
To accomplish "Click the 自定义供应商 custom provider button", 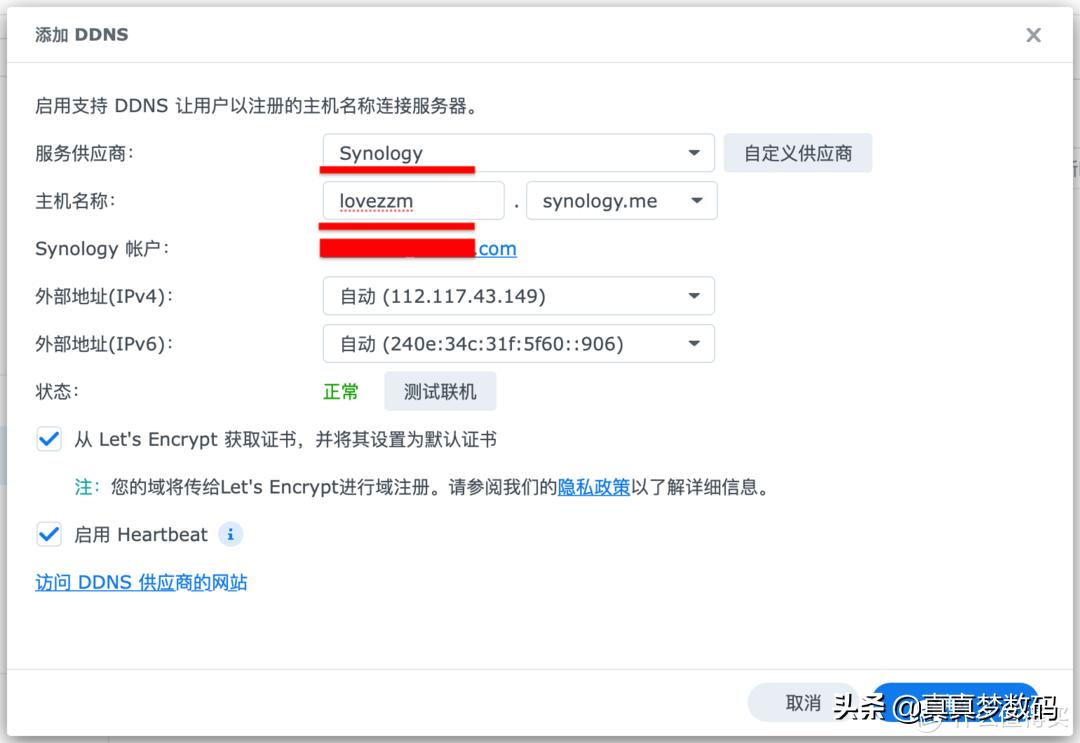I will pyautogui.click(x=798, y=152).
